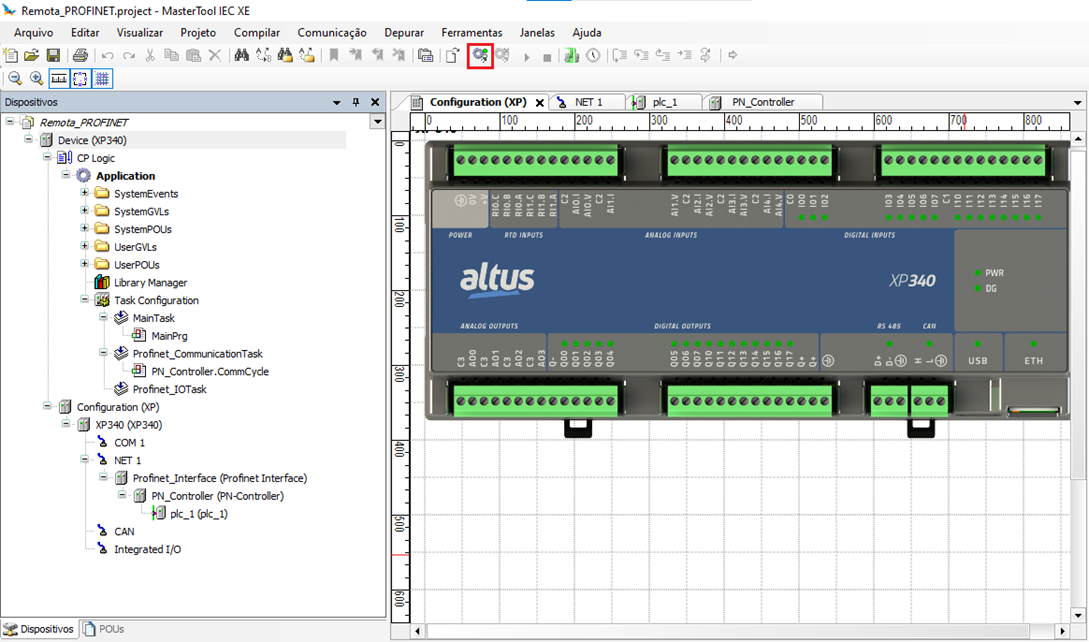The image size is (1089, 642).
Task: Toggle pin on Dispositivos panel
Action: pyautogui.click(x=356, y=102)
